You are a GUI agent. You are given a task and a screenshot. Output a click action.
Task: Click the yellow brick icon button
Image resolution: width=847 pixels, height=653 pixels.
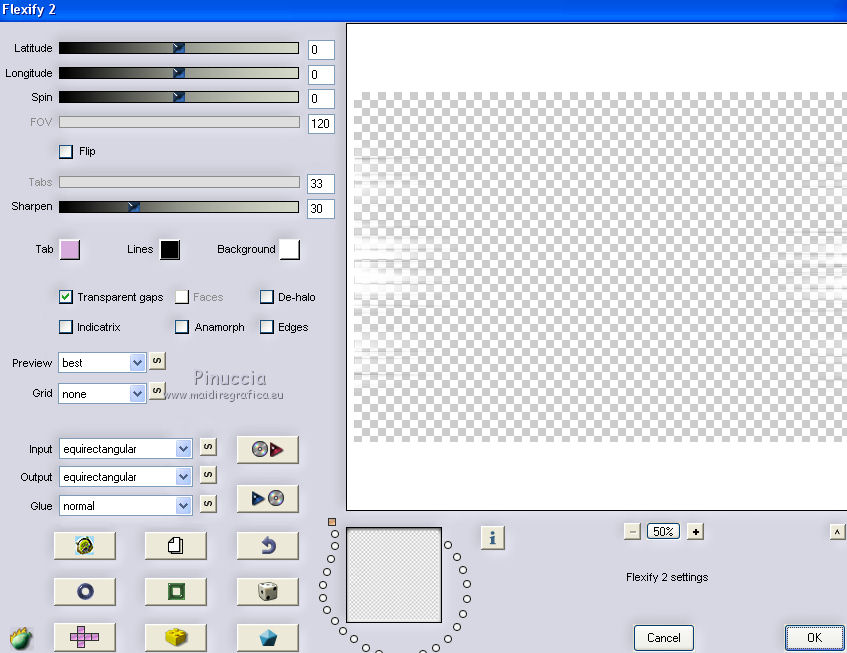click(176, 637)
